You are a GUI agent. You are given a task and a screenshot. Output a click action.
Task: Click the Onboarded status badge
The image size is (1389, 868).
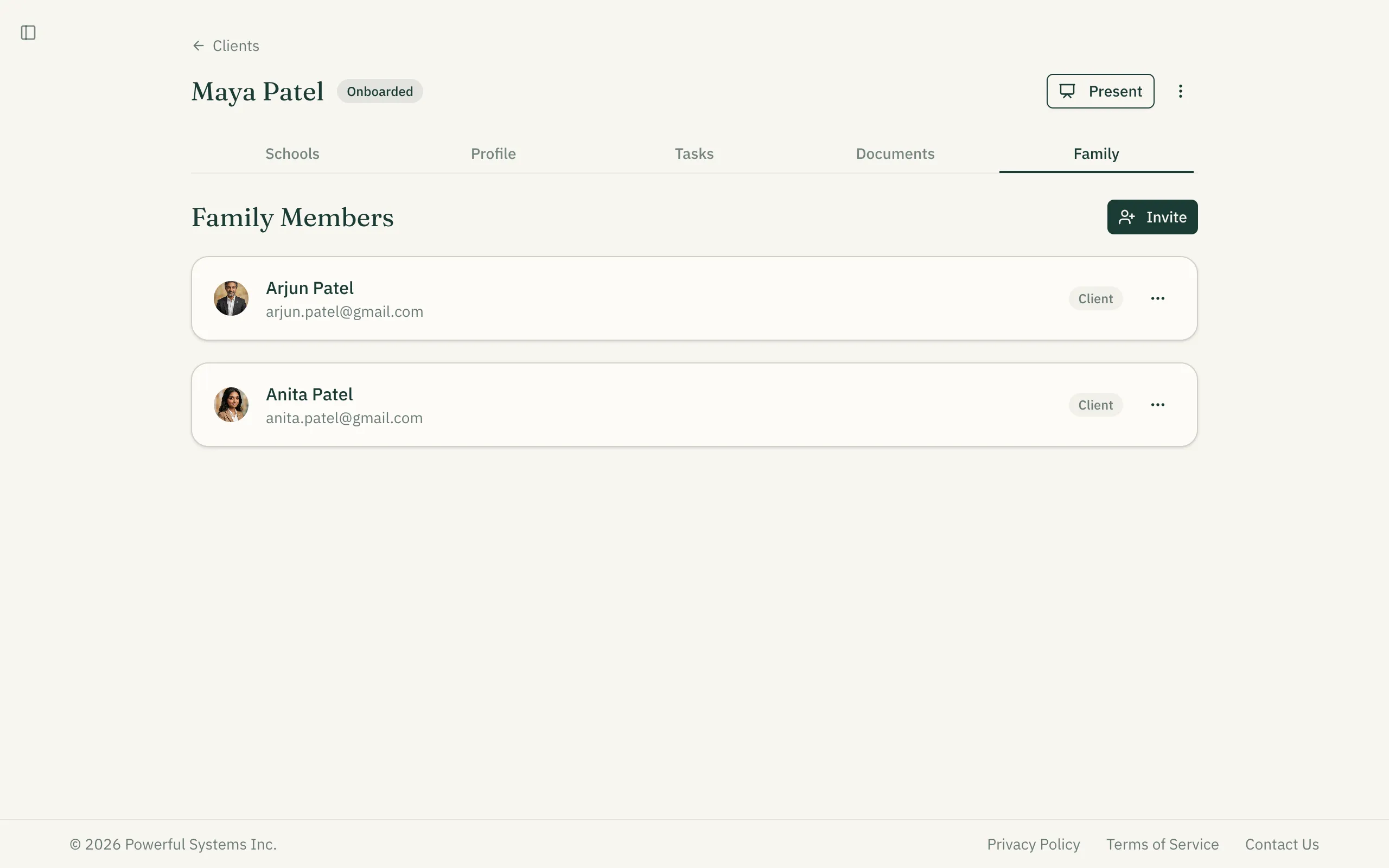379,91
